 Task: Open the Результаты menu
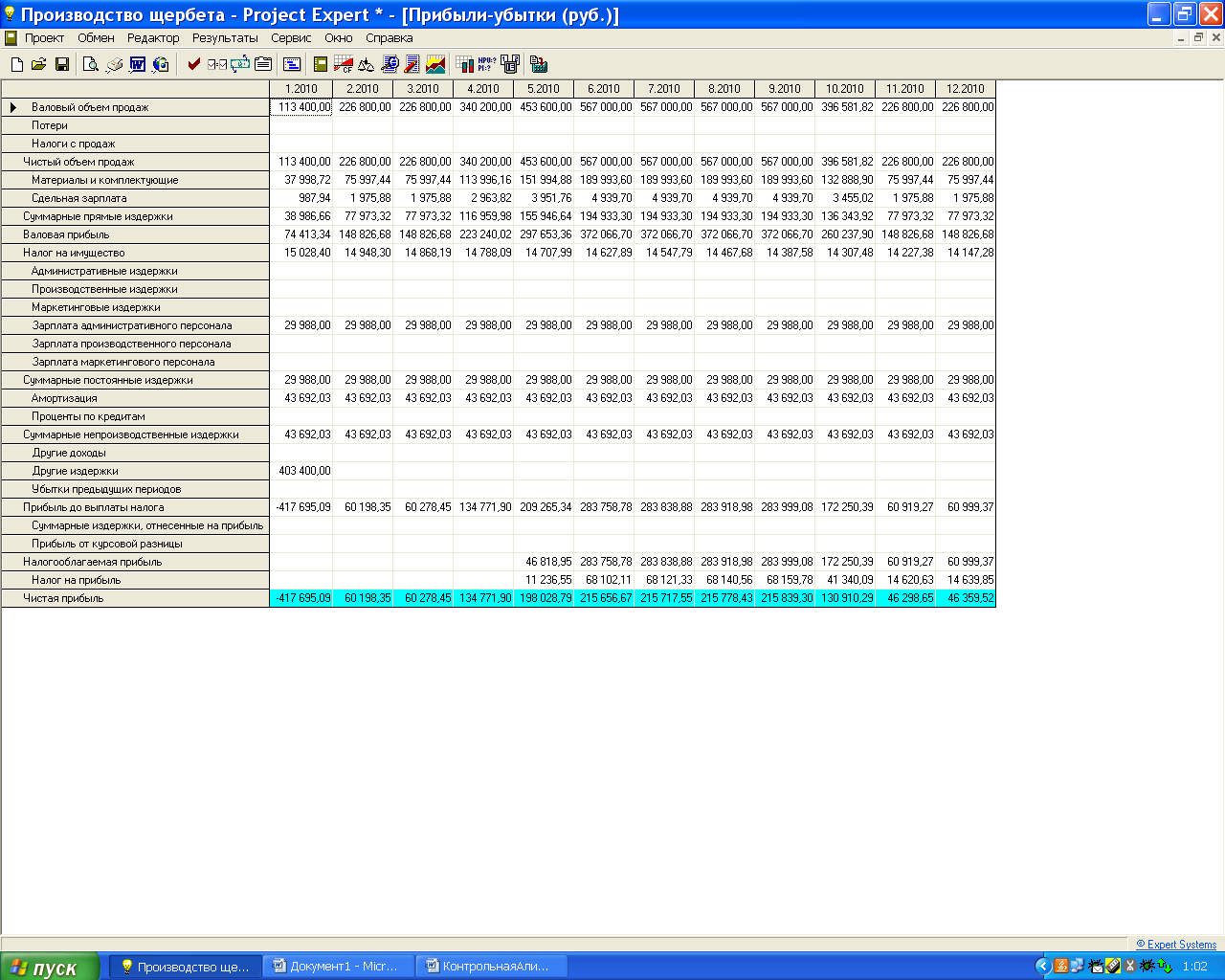coord(225,38)
